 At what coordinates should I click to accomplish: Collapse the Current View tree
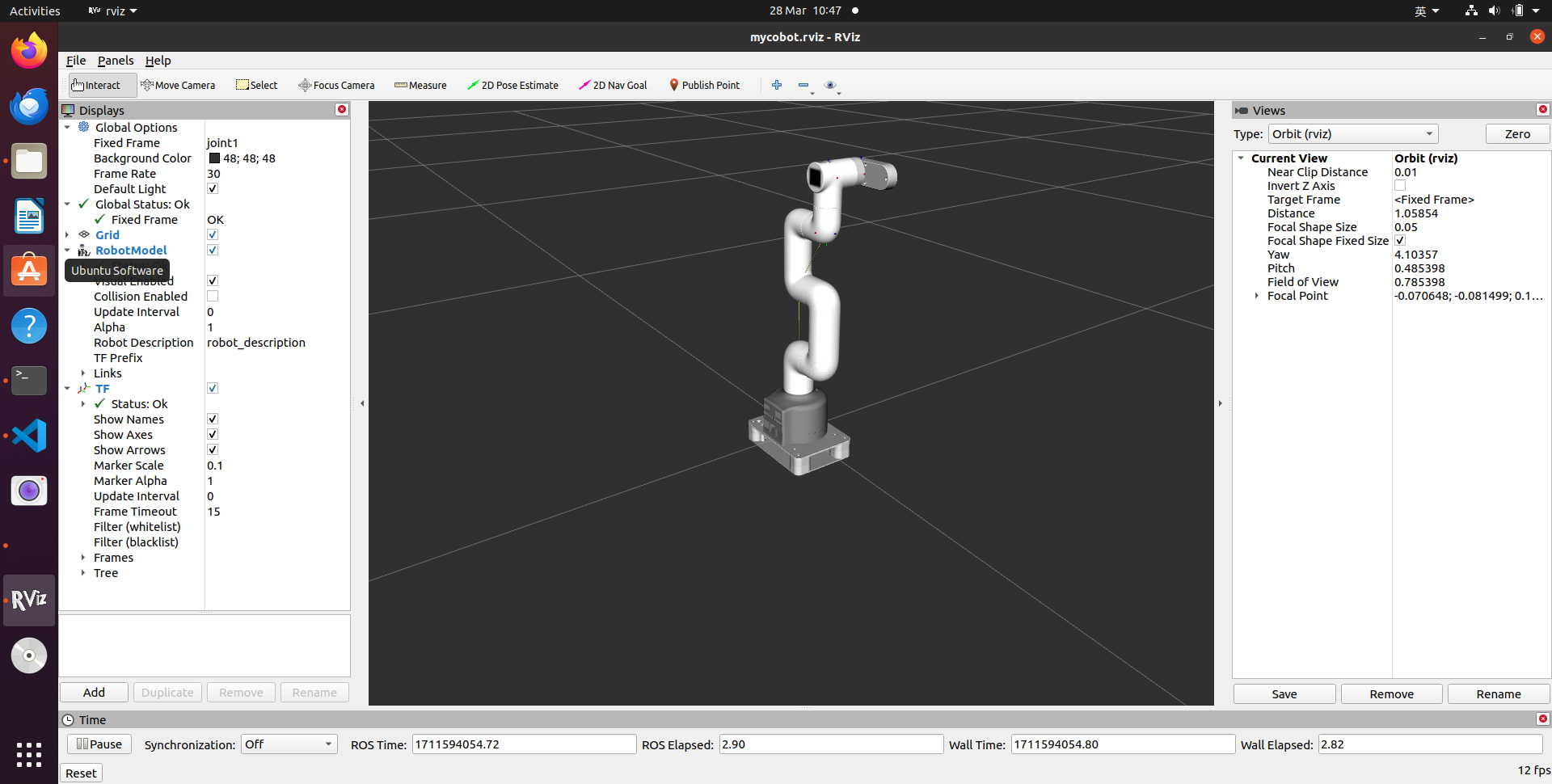(1241, 158)
